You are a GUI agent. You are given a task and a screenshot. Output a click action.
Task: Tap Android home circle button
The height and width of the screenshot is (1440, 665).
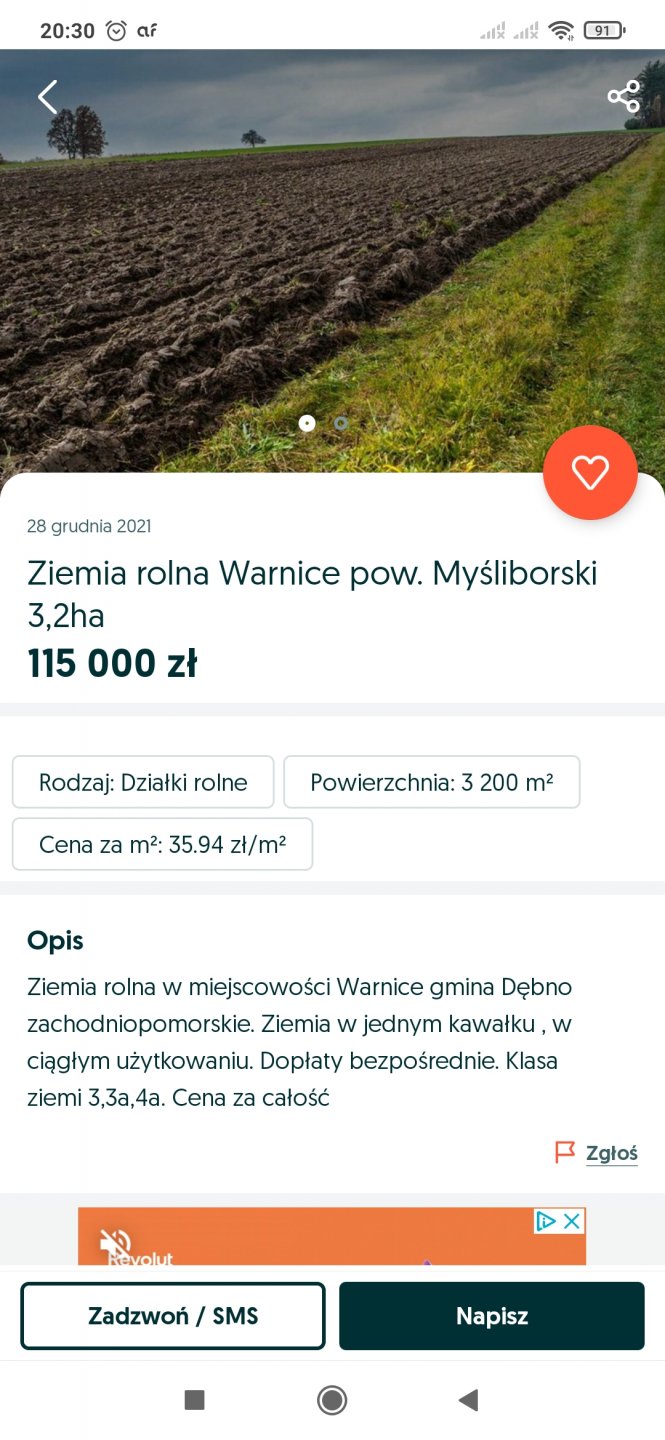point(332,1400)
